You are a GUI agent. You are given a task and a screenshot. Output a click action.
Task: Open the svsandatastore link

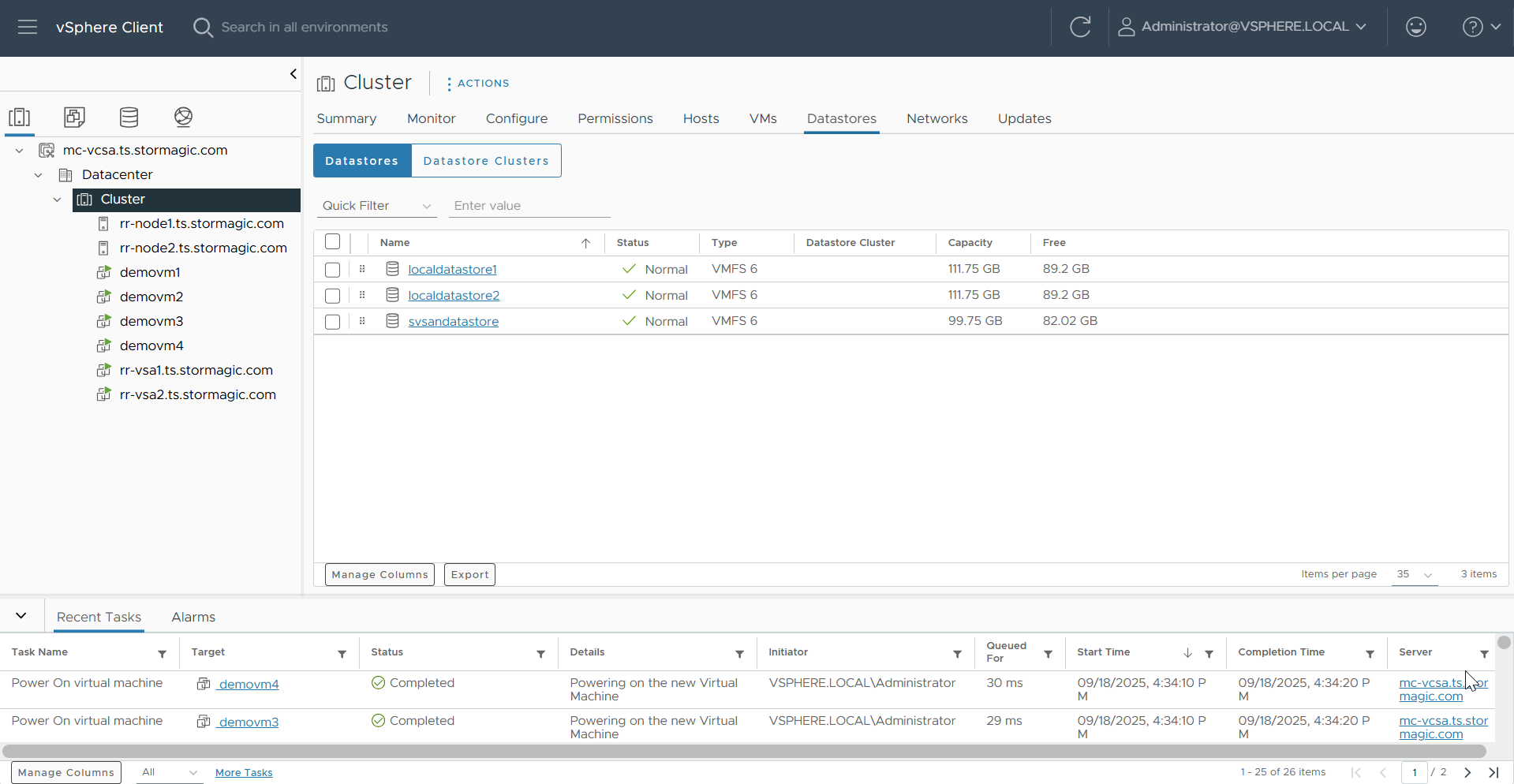(x=454, y=322)
